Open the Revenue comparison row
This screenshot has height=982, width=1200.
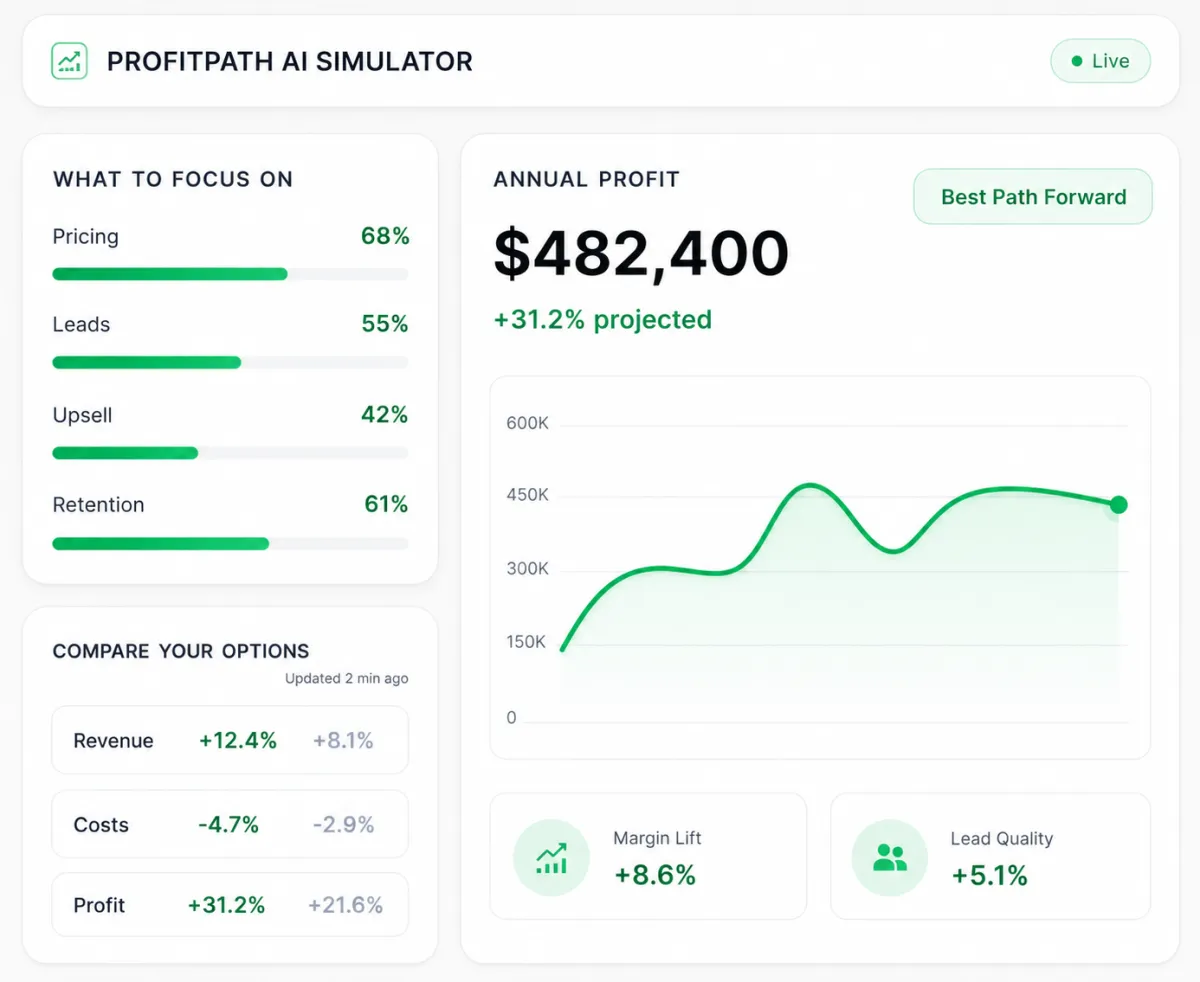[x=230, y=740]
